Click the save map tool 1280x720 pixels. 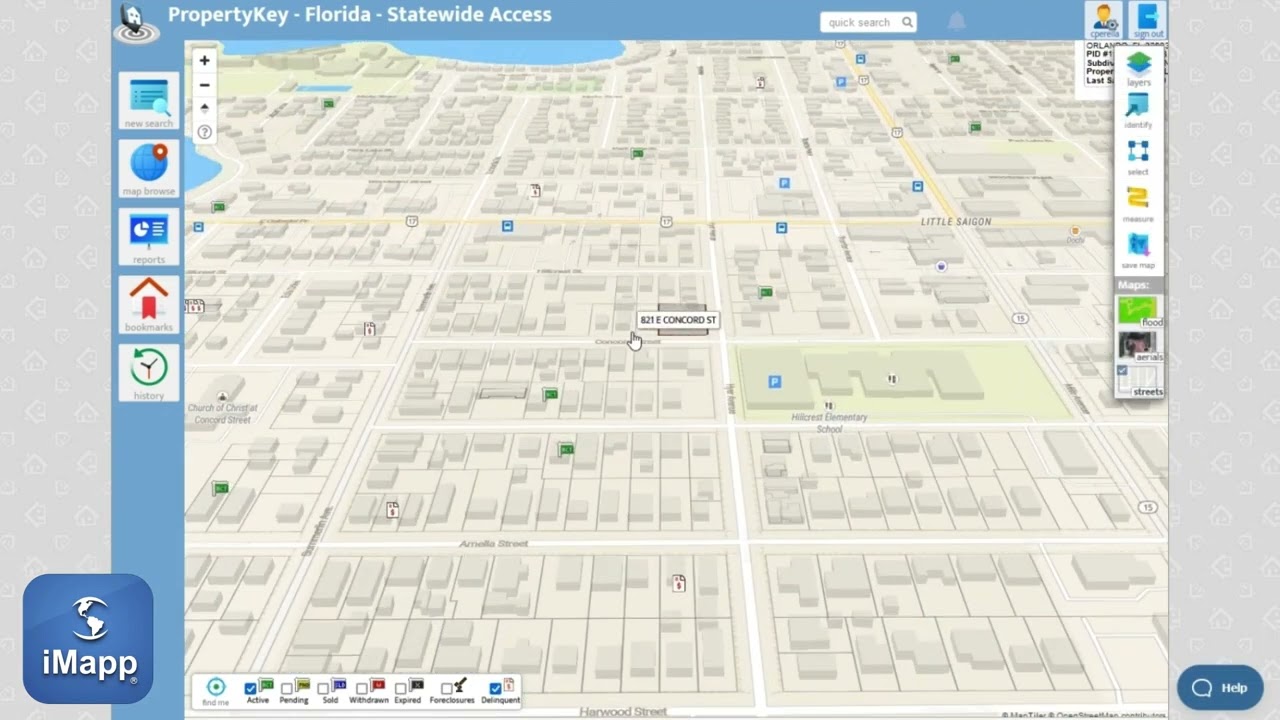[1138, 251]
